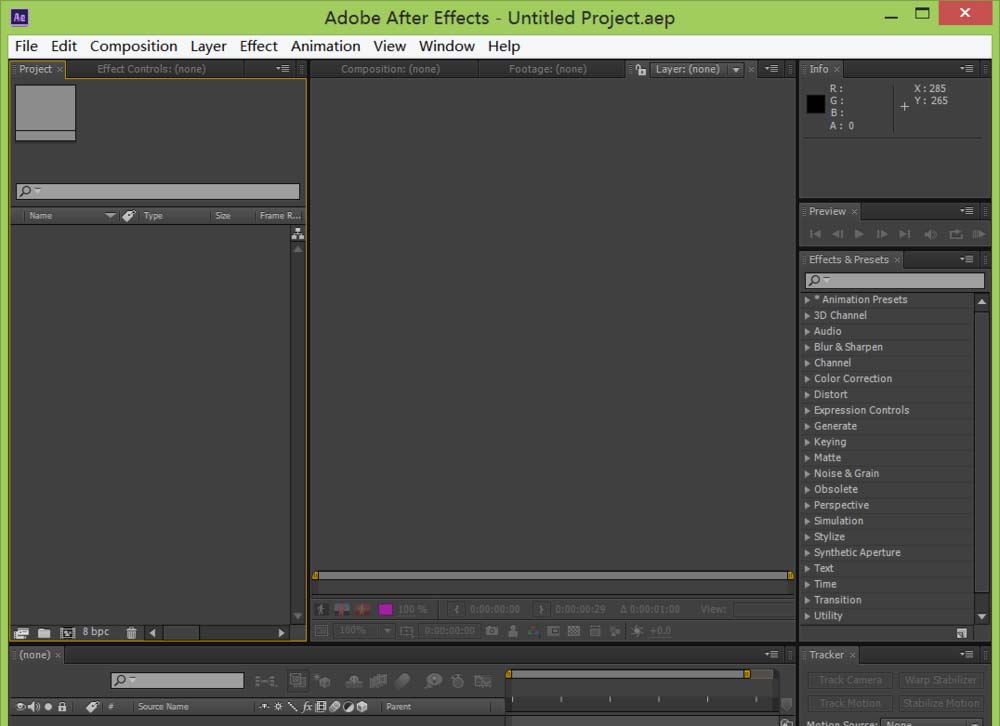Open the Layer (none) viewer dropdown

coord(736,70)
